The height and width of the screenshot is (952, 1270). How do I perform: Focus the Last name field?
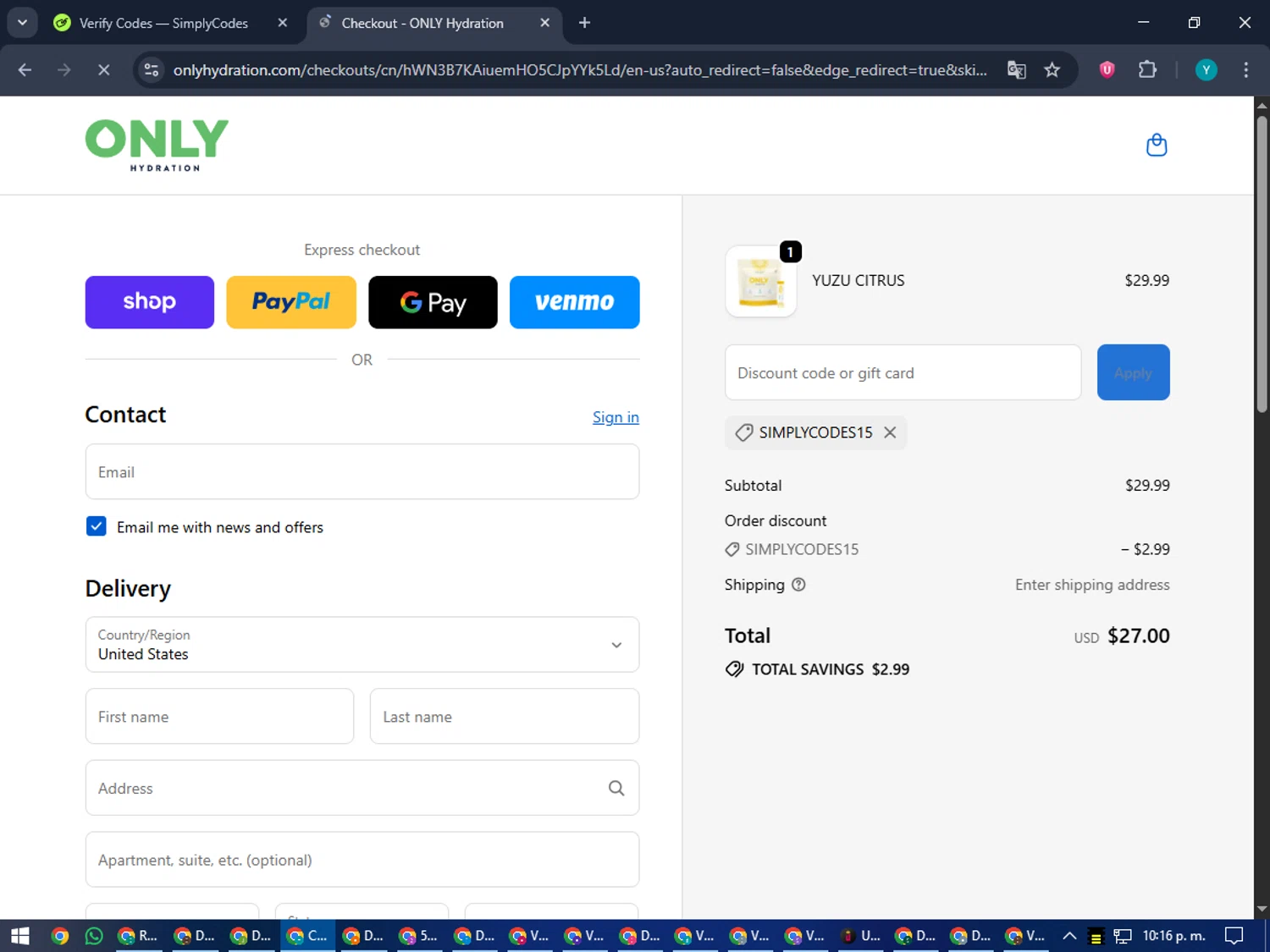(x=505, y=717)
